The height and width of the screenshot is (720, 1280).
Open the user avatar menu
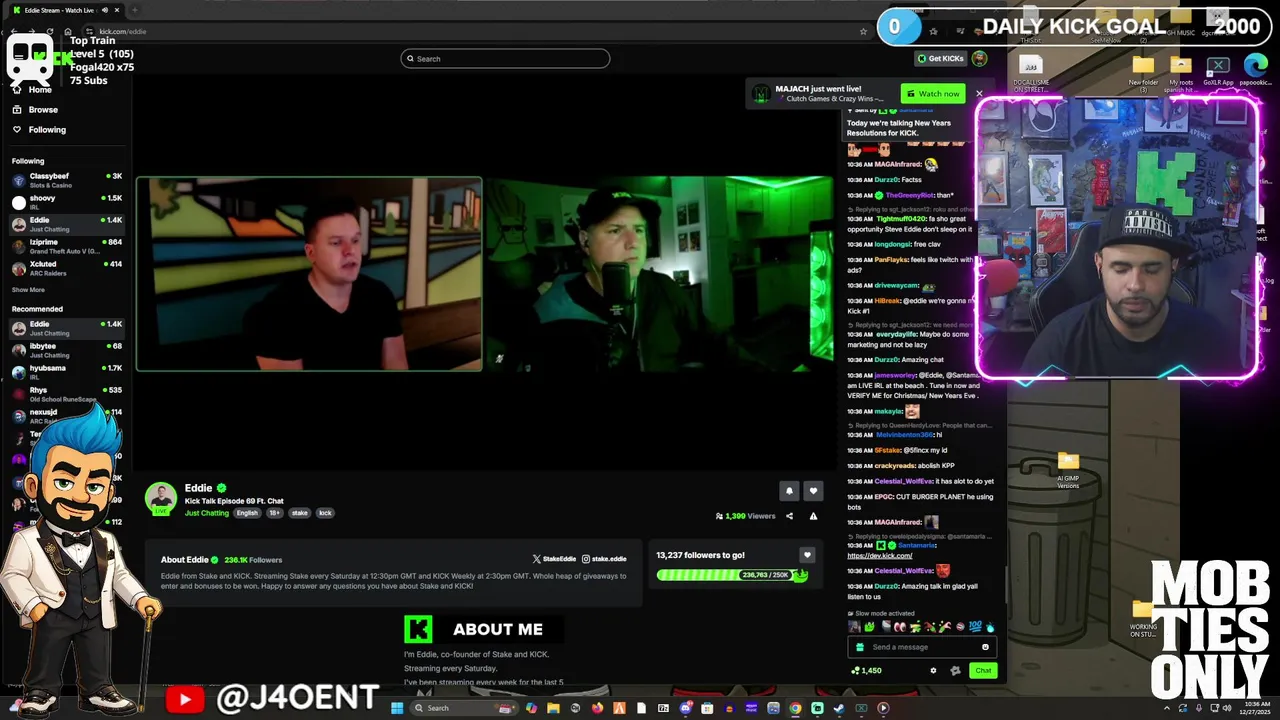pos(979,59)
